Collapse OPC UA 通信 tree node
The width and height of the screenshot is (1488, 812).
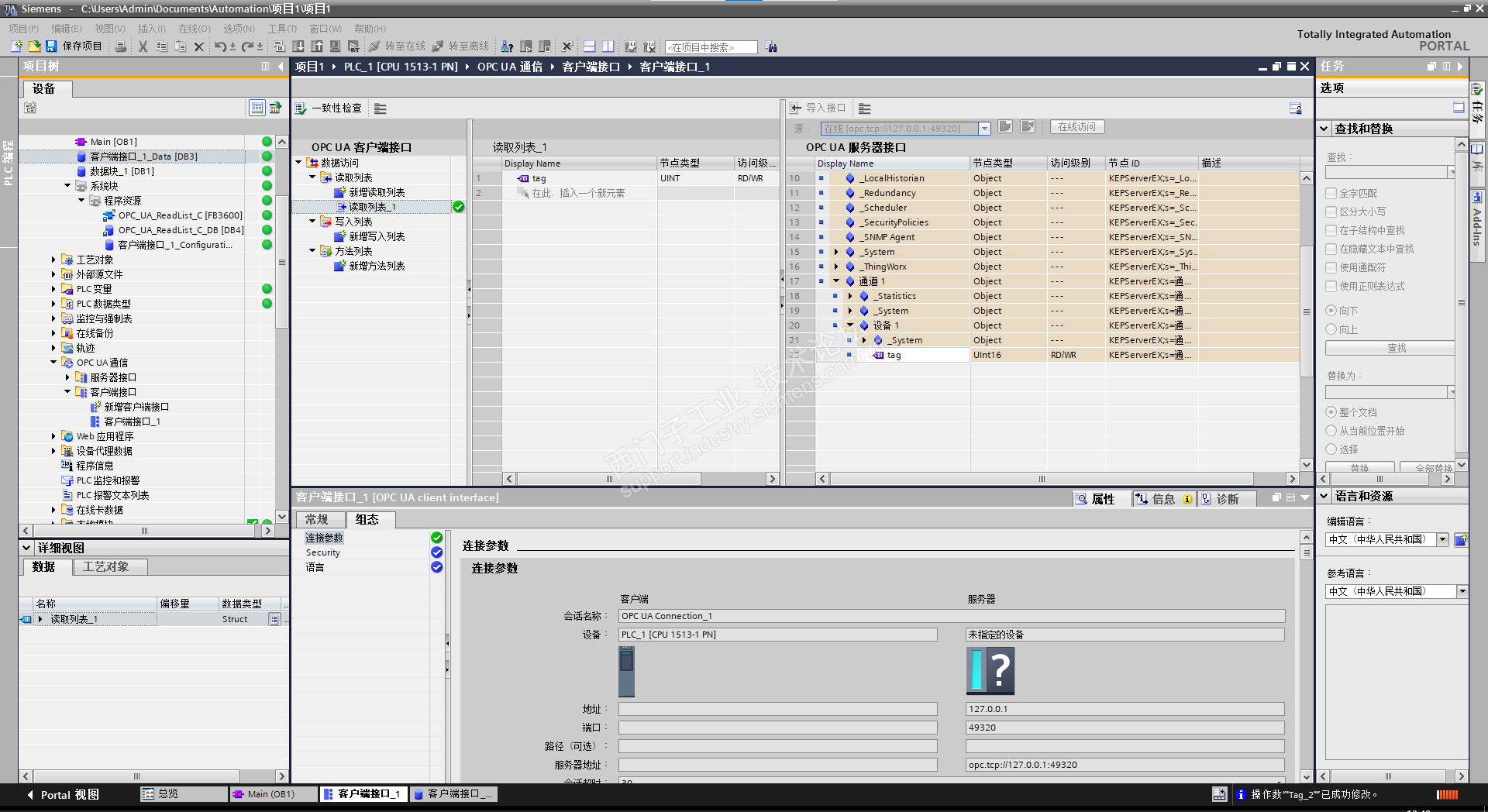pyautogui.click(x=53, y=363)
